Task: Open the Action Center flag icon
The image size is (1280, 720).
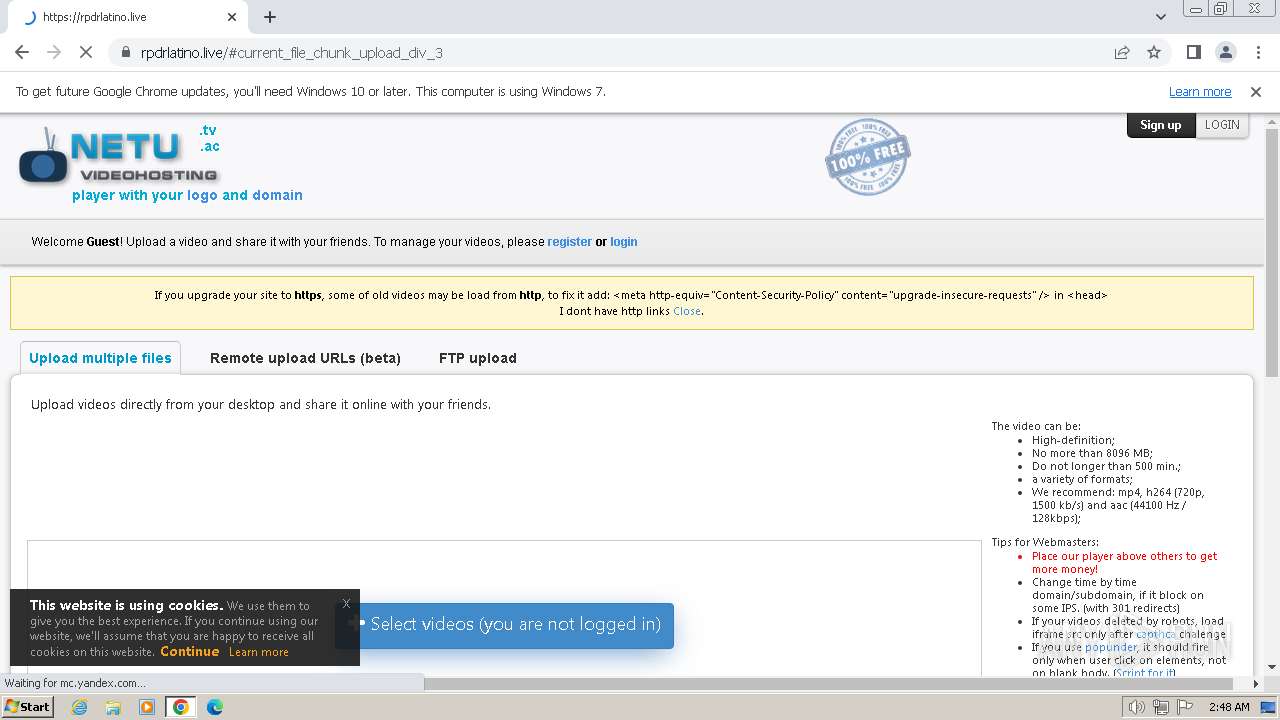Action: click(x=1183, y=707)
